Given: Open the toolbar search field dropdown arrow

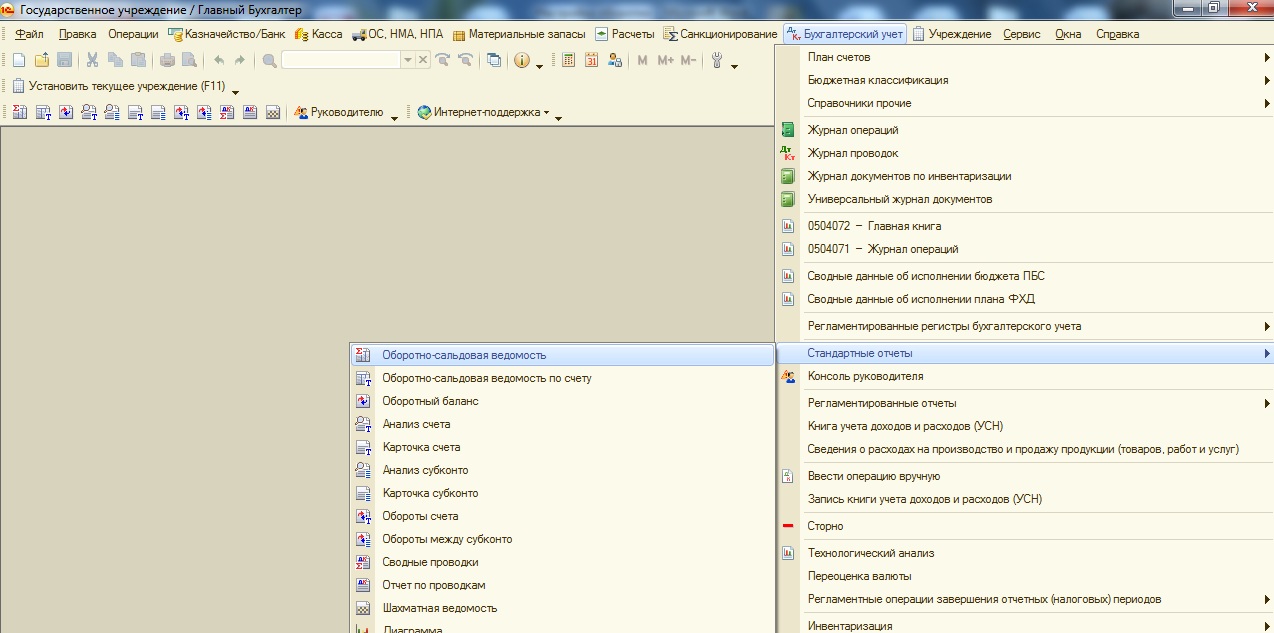Looking at the screenshot, I should click(x=407, y=60).
